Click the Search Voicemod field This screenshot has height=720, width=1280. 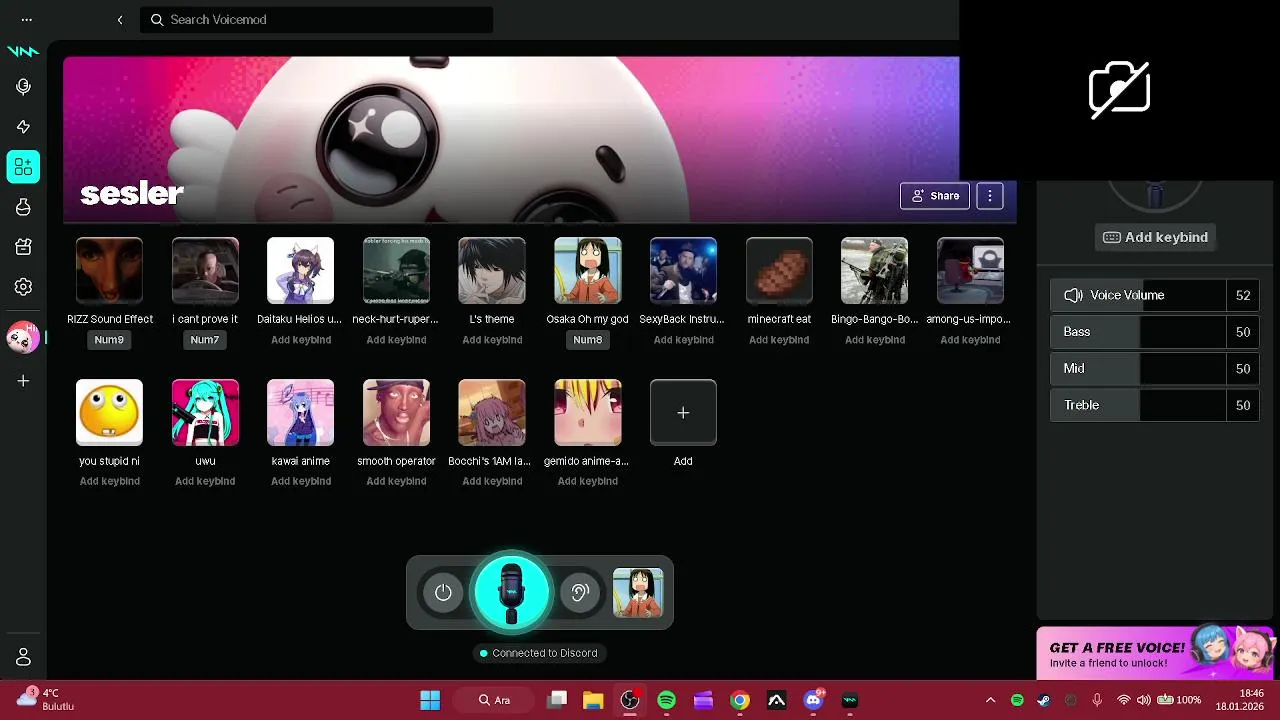tap(316, 20)
